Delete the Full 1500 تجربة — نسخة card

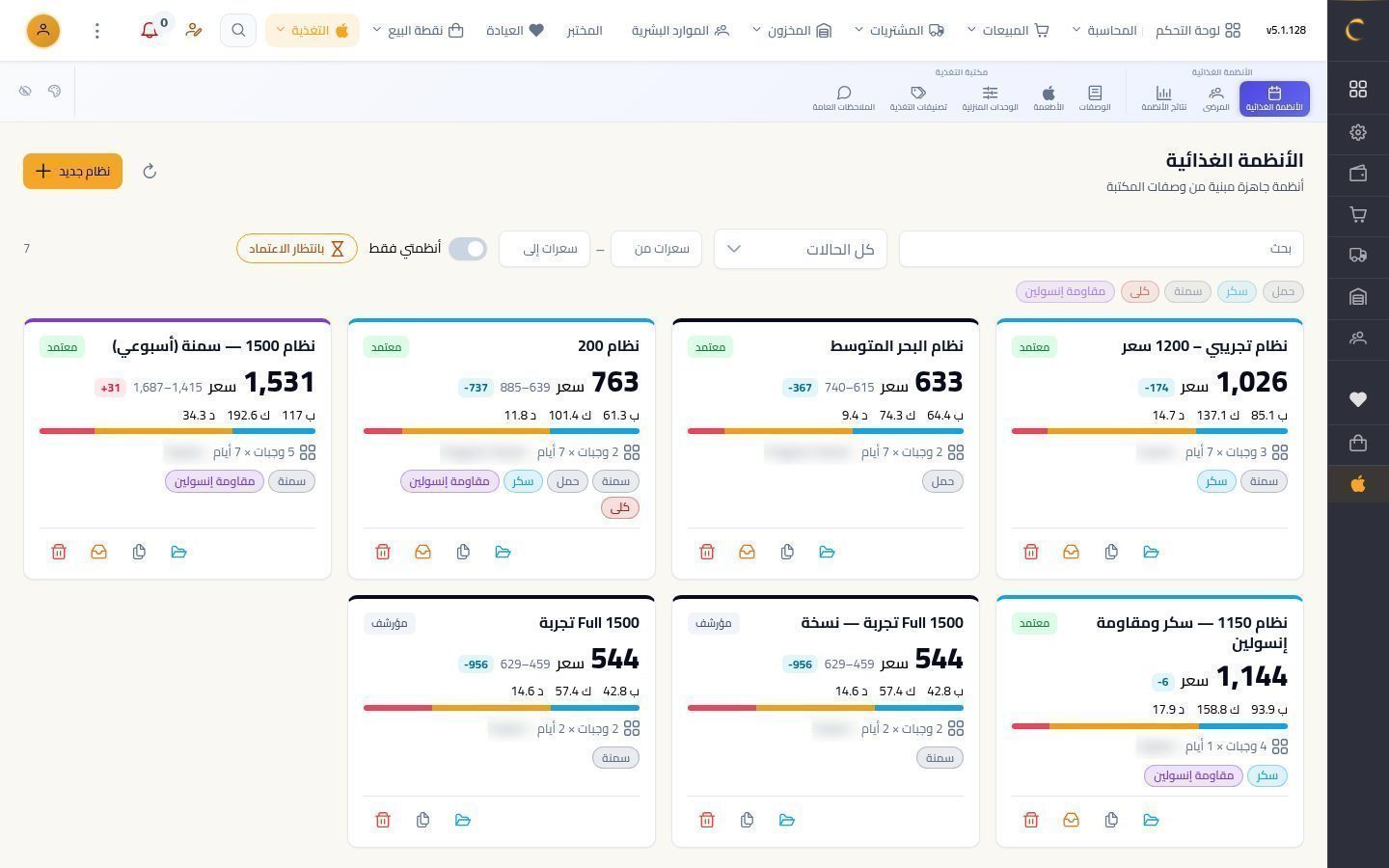point(707,820)
